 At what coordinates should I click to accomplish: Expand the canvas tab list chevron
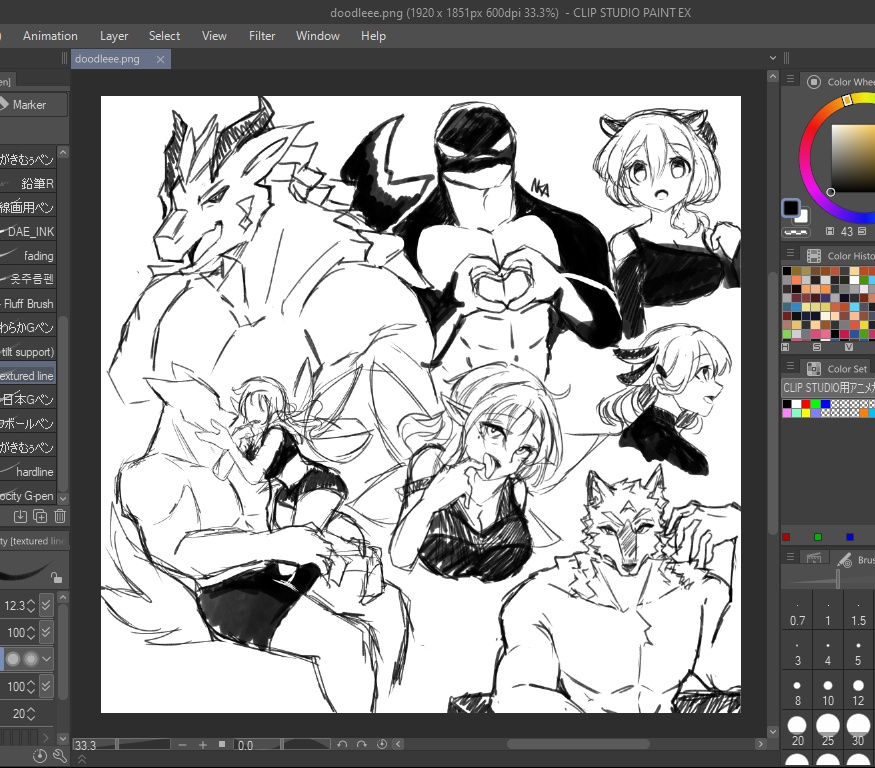click(x=773, y=57)
